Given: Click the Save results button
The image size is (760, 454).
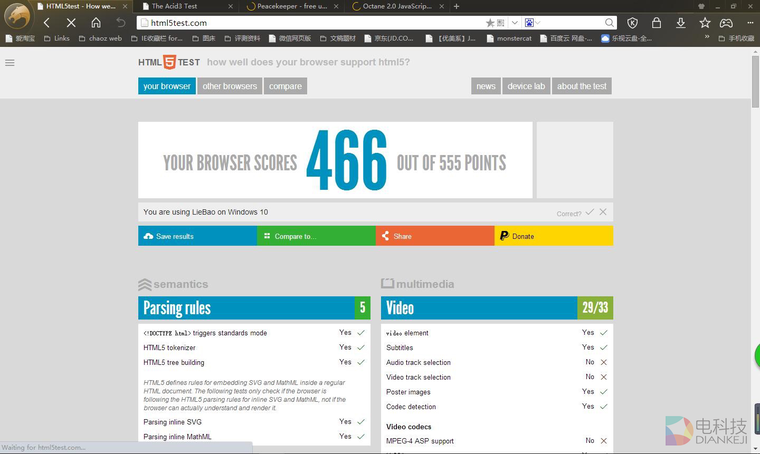Looking at the screenshot, I should 197,236.
